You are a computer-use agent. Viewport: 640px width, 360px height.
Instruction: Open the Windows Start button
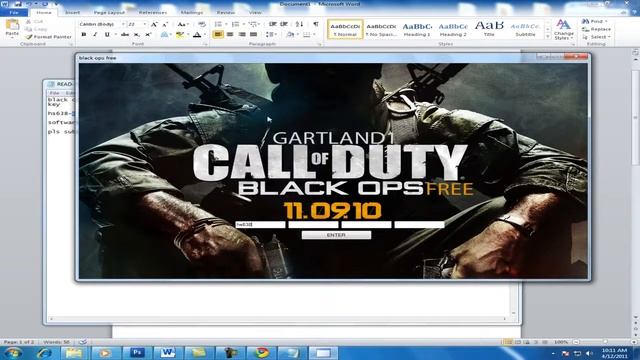coord(13,353)
